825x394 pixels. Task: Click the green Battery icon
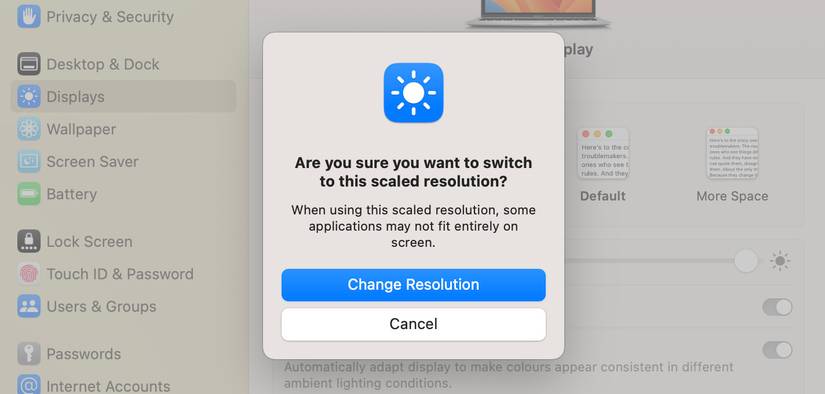point(28,194)
